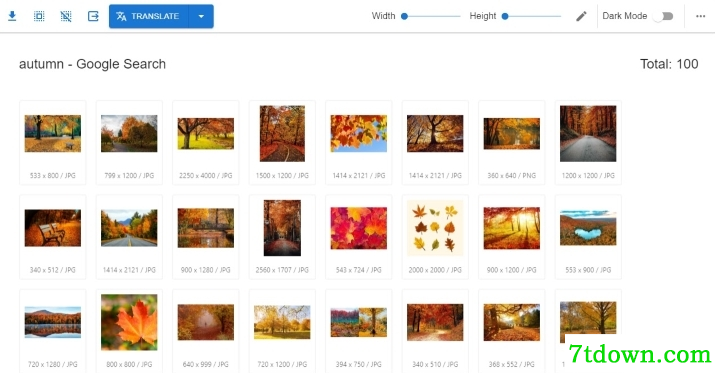Click the select all images icon
The height and width of the screenshot is (373, 715).
point(39,16)
